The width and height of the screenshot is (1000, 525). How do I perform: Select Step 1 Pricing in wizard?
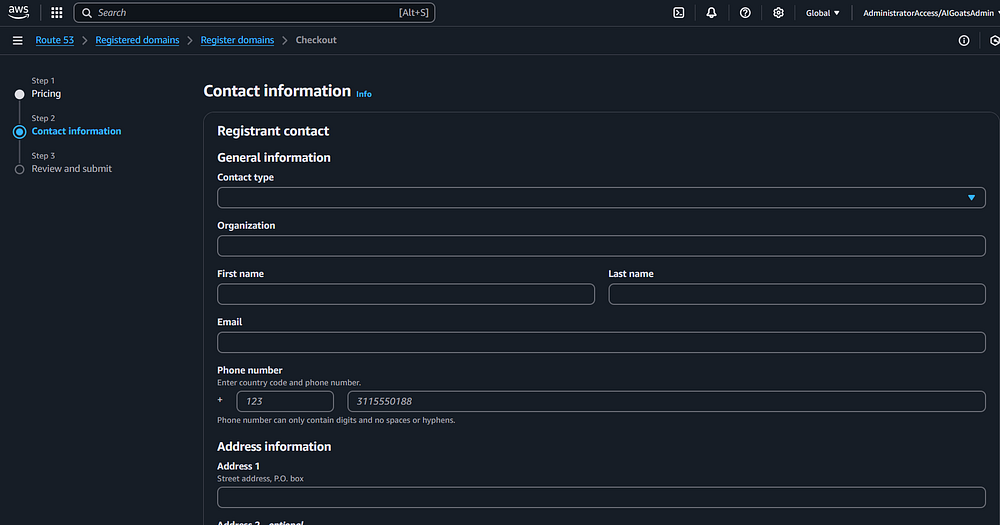46,94
